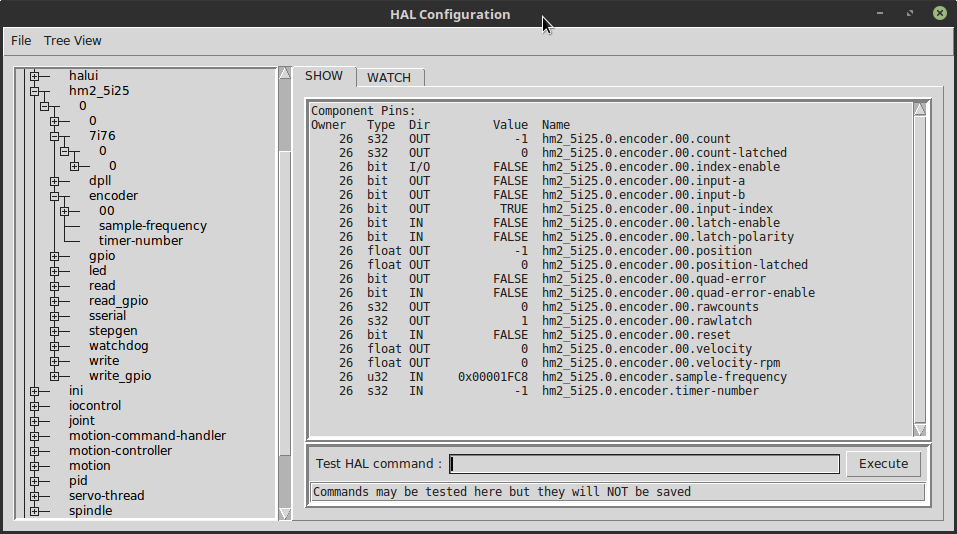Expand the read tree node
This screenshot has width=957, height=534.
pyautogui.click(x=55, y=286)
